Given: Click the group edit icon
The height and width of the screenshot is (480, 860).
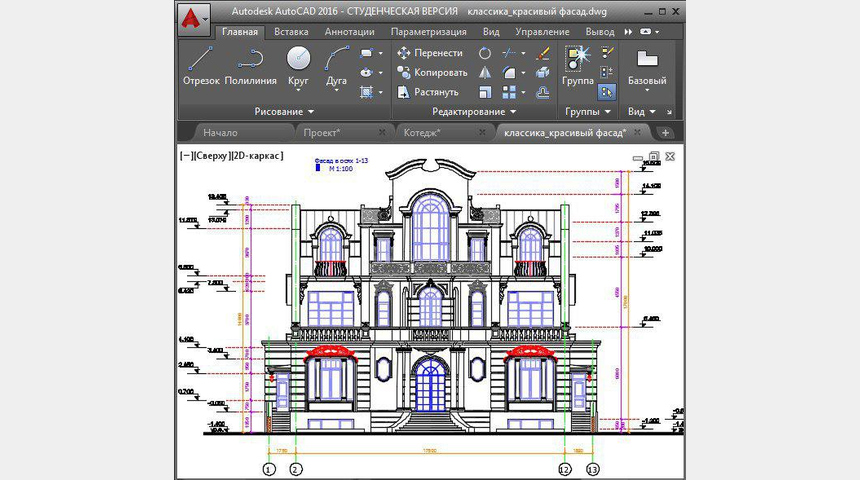Looking at the screenshot, I should point(607,72).
